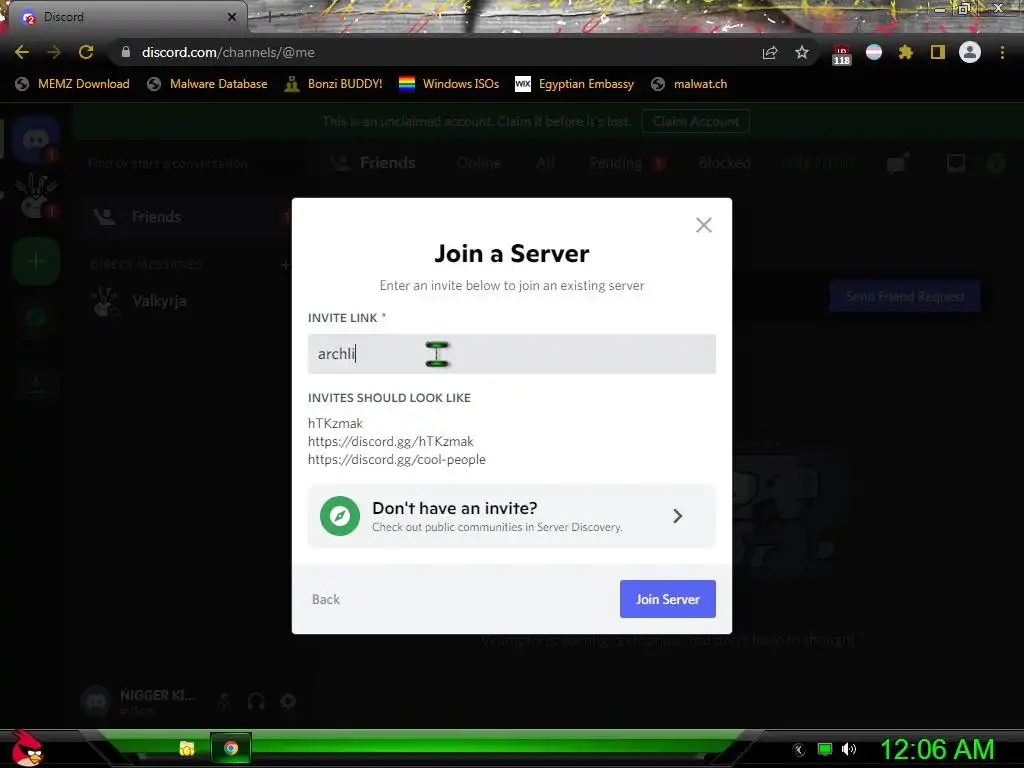Viewport: 1024px width, 768px height.
Task: Open the rabbit avatar server icon
Action: (x=35, y=196)
